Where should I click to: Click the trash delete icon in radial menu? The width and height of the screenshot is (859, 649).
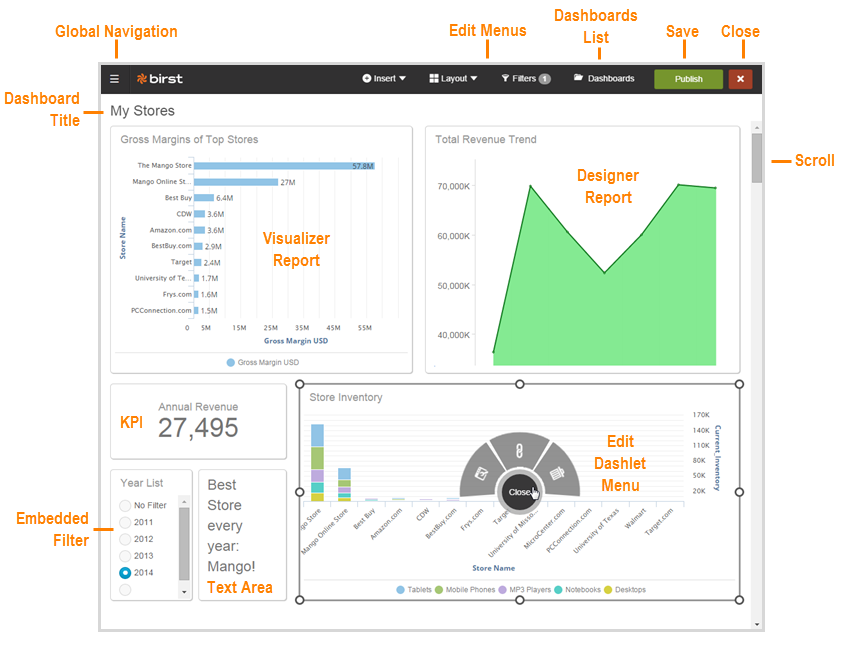[558, 472]
